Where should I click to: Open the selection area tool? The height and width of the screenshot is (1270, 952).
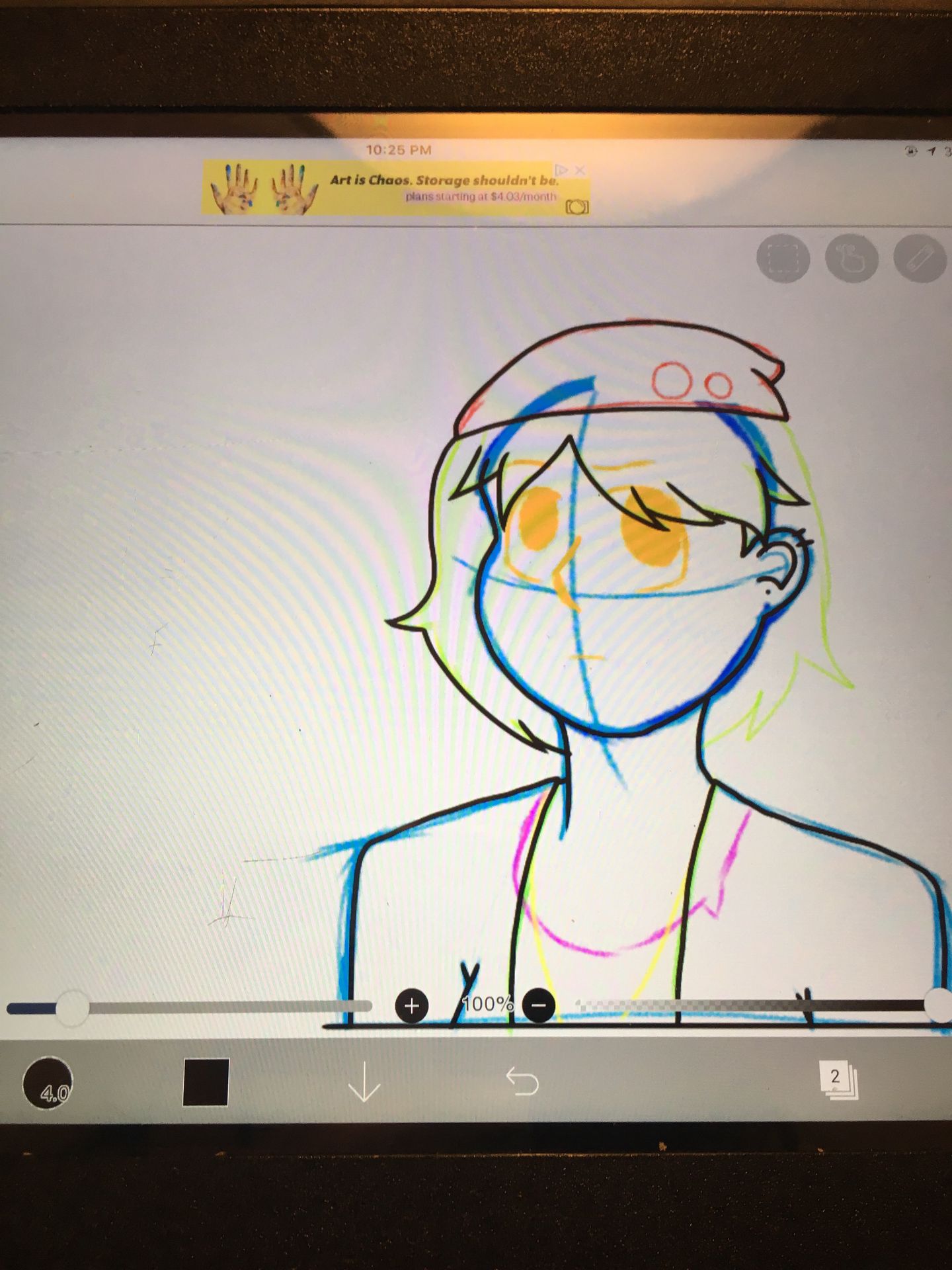(783, 258)
